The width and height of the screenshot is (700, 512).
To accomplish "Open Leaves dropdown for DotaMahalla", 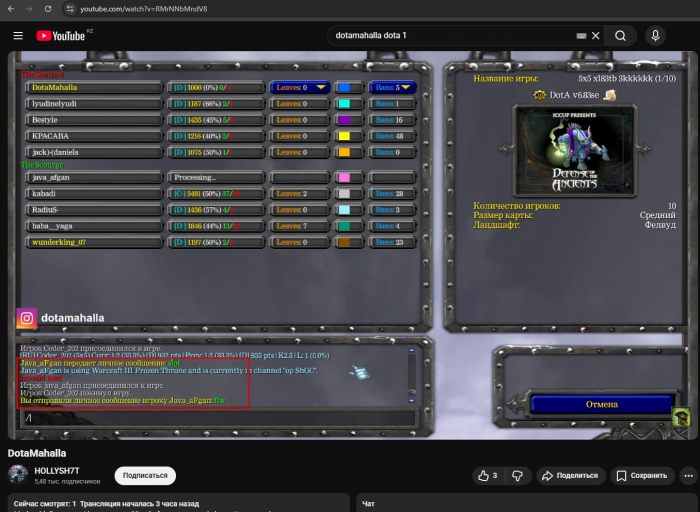I will point(300,87).
